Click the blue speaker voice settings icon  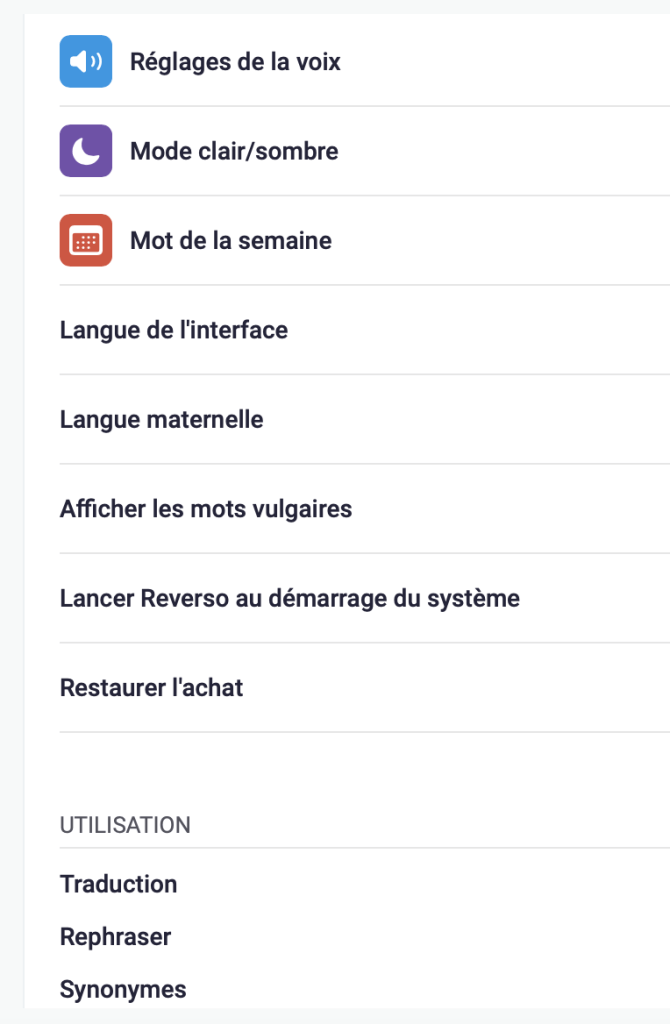(x=86, y=62)
